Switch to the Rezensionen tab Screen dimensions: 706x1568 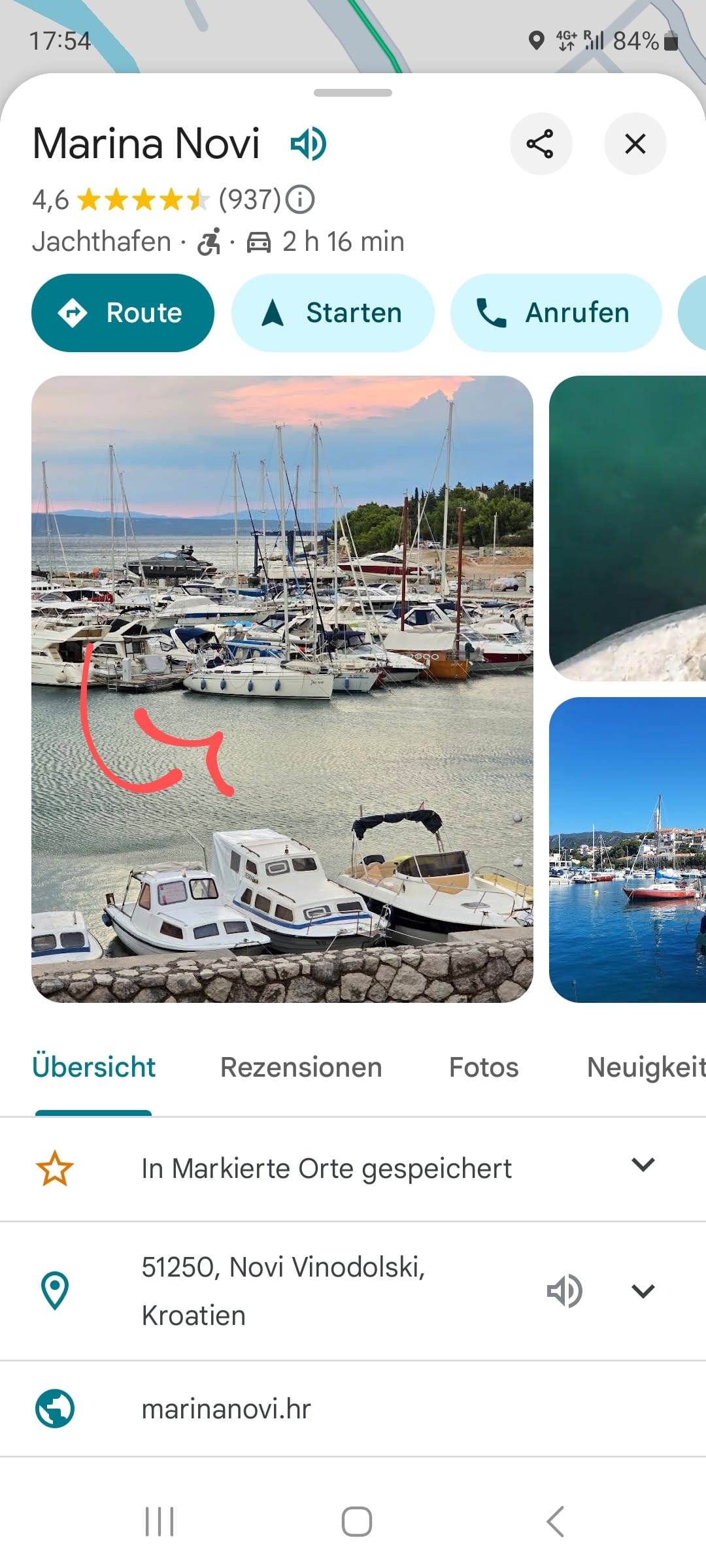point(301,1067)
